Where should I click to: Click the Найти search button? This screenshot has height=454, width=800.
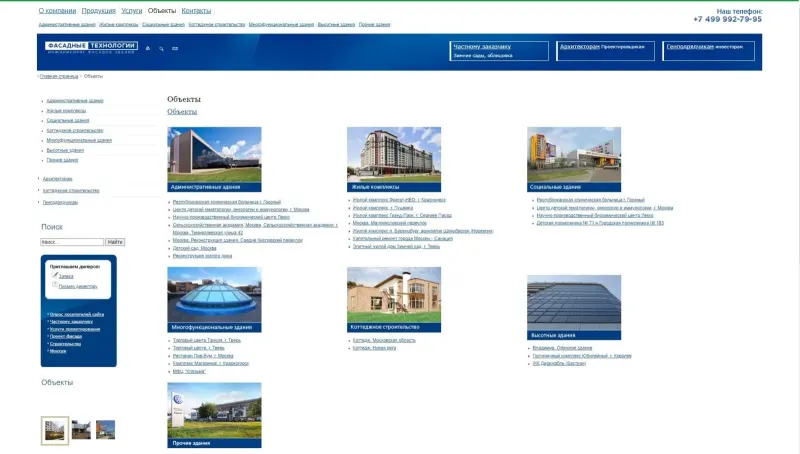(x=115, y=242)
